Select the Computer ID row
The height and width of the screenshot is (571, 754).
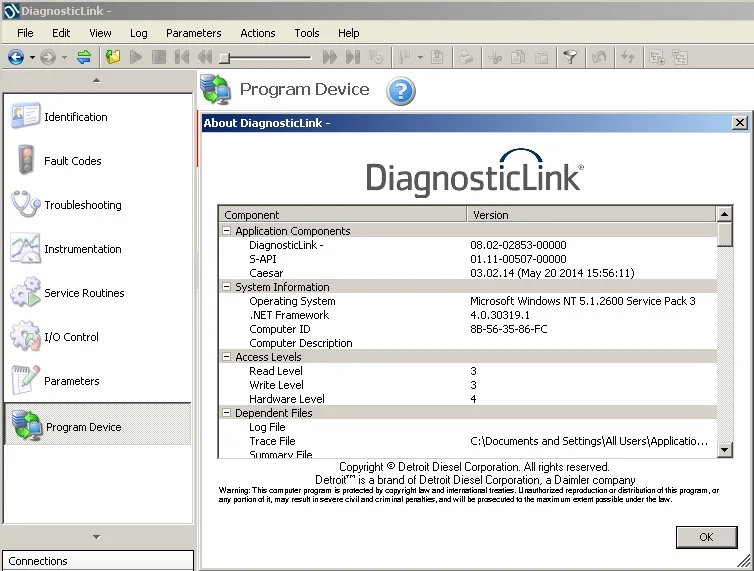pyautogui.click(x=468, y=329)
